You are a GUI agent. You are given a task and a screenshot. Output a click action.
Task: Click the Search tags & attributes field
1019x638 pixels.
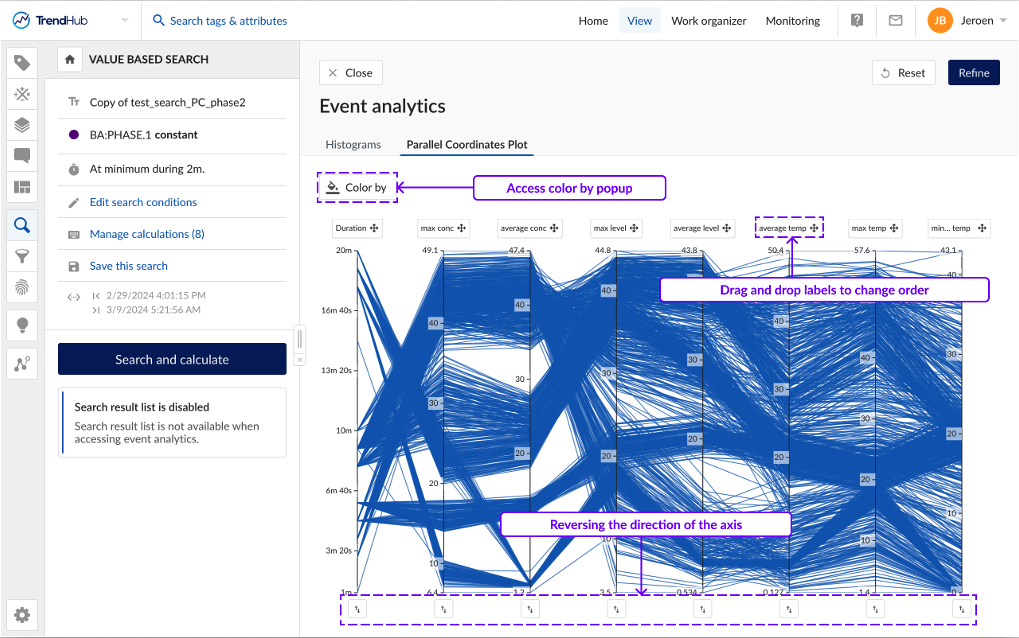click(x=228, y=21)
